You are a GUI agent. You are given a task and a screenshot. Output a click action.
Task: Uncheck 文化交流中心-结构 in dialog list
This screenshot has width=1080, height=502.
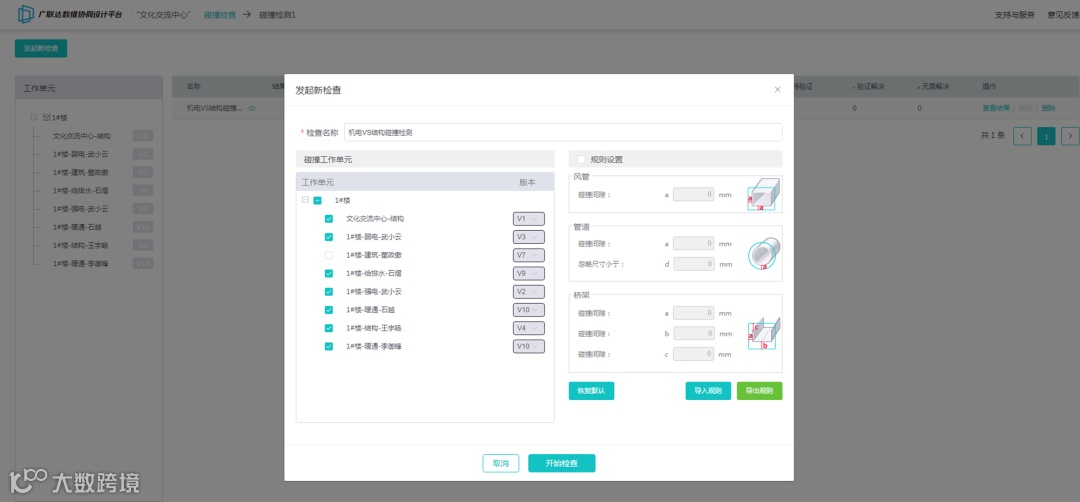(x=329, y=218)
